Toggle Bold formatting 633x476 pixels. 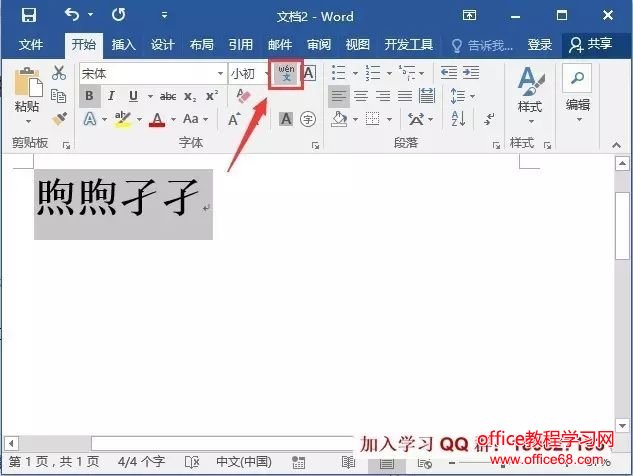(89, 96)
